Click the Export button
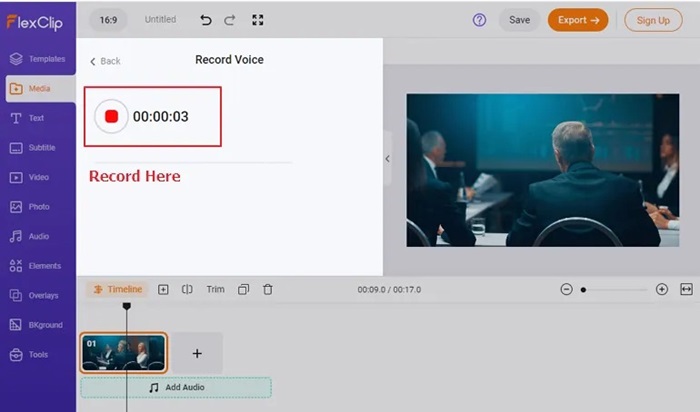Screen dimensions: 700x412 click(577, 20)
